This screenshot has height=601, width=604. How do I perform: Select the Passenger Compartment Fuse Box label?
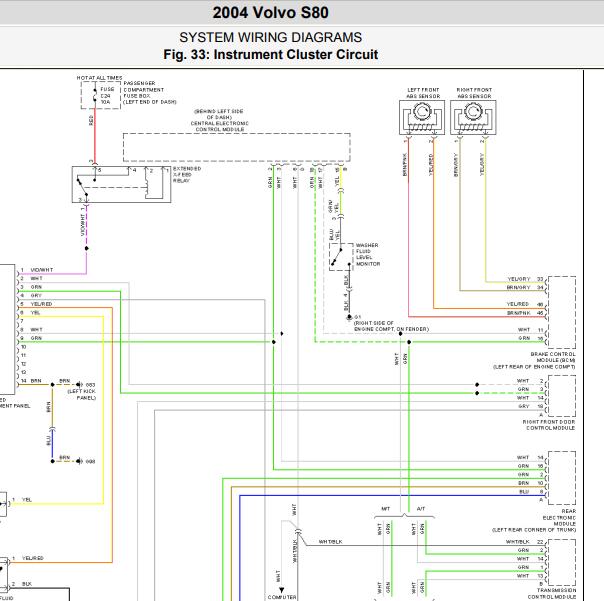(149, 92)
